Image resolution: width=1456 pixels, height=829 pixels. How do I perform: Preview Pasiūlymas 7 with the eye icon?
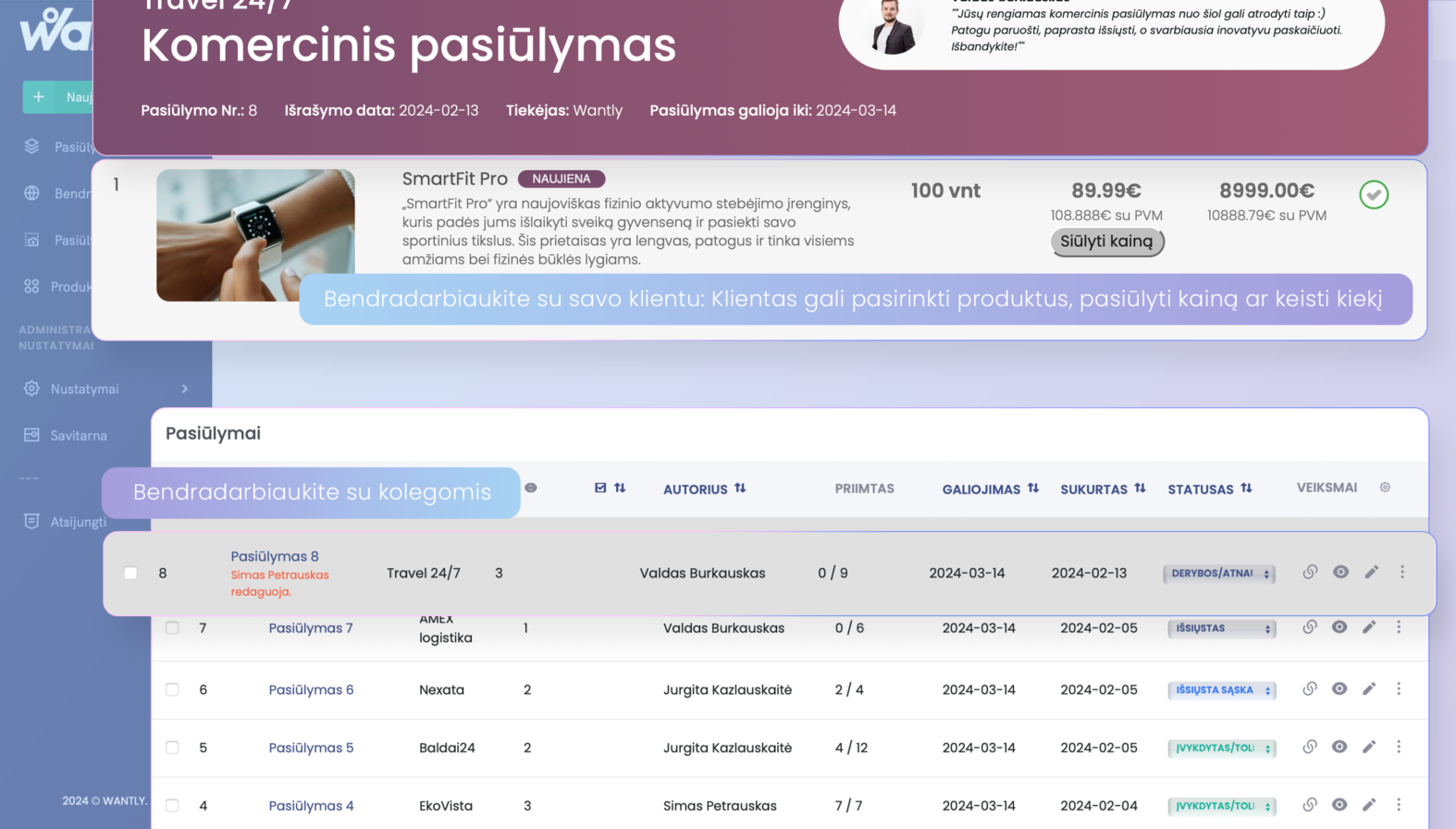(x=1339, y=627)
